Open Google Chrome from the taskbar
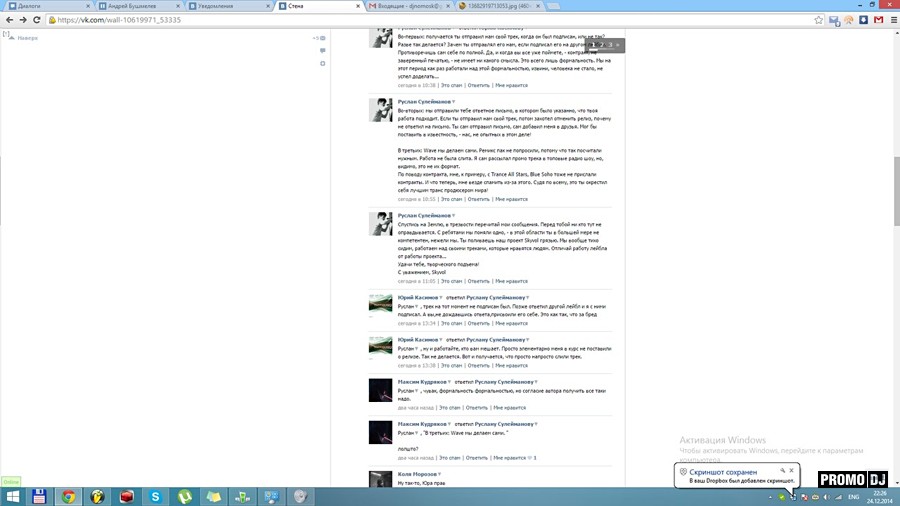Screen dimensions: 900x506 [68, 496]
